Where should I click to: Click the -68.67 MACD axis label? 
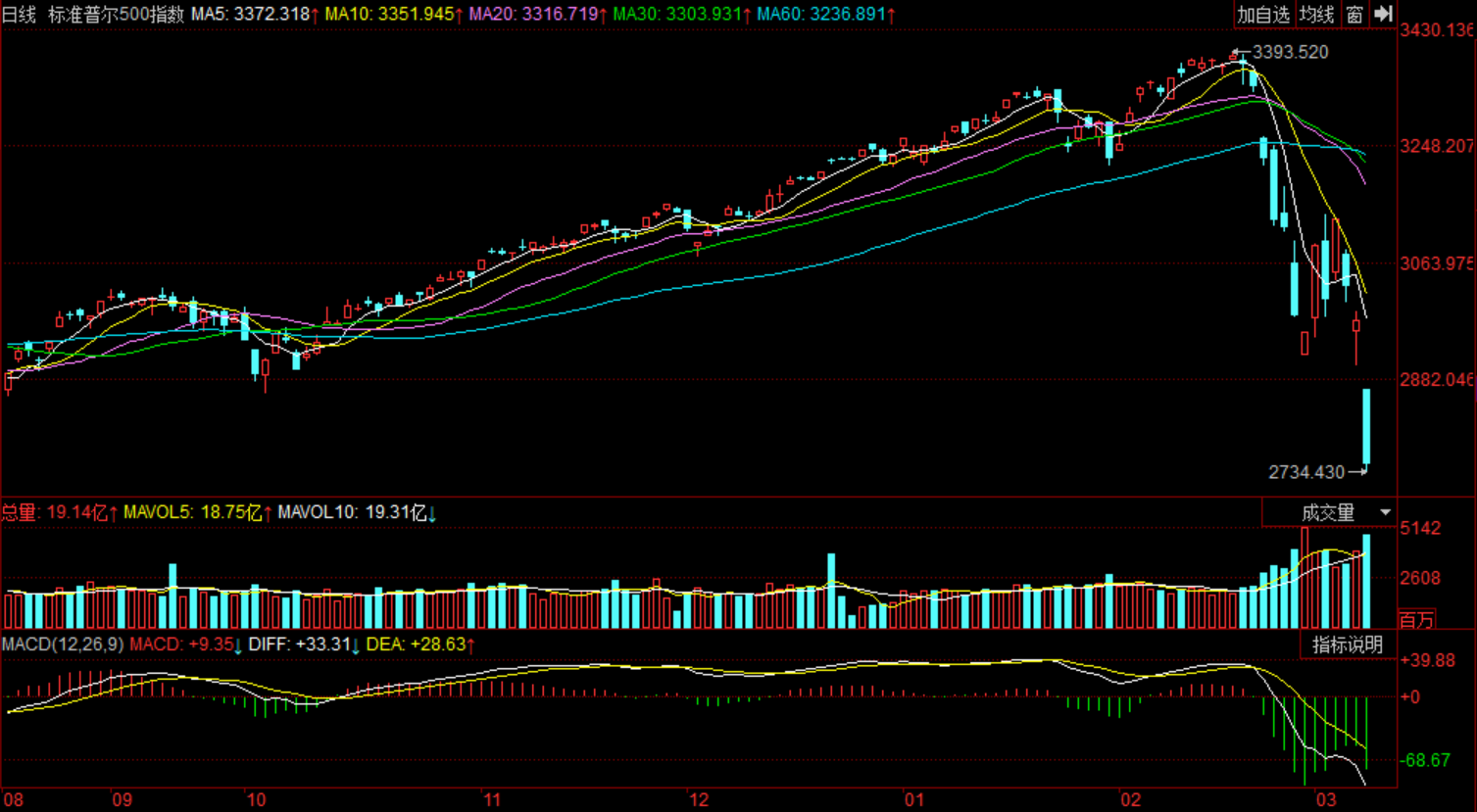pyautogui.click(x=1425, y=760)
